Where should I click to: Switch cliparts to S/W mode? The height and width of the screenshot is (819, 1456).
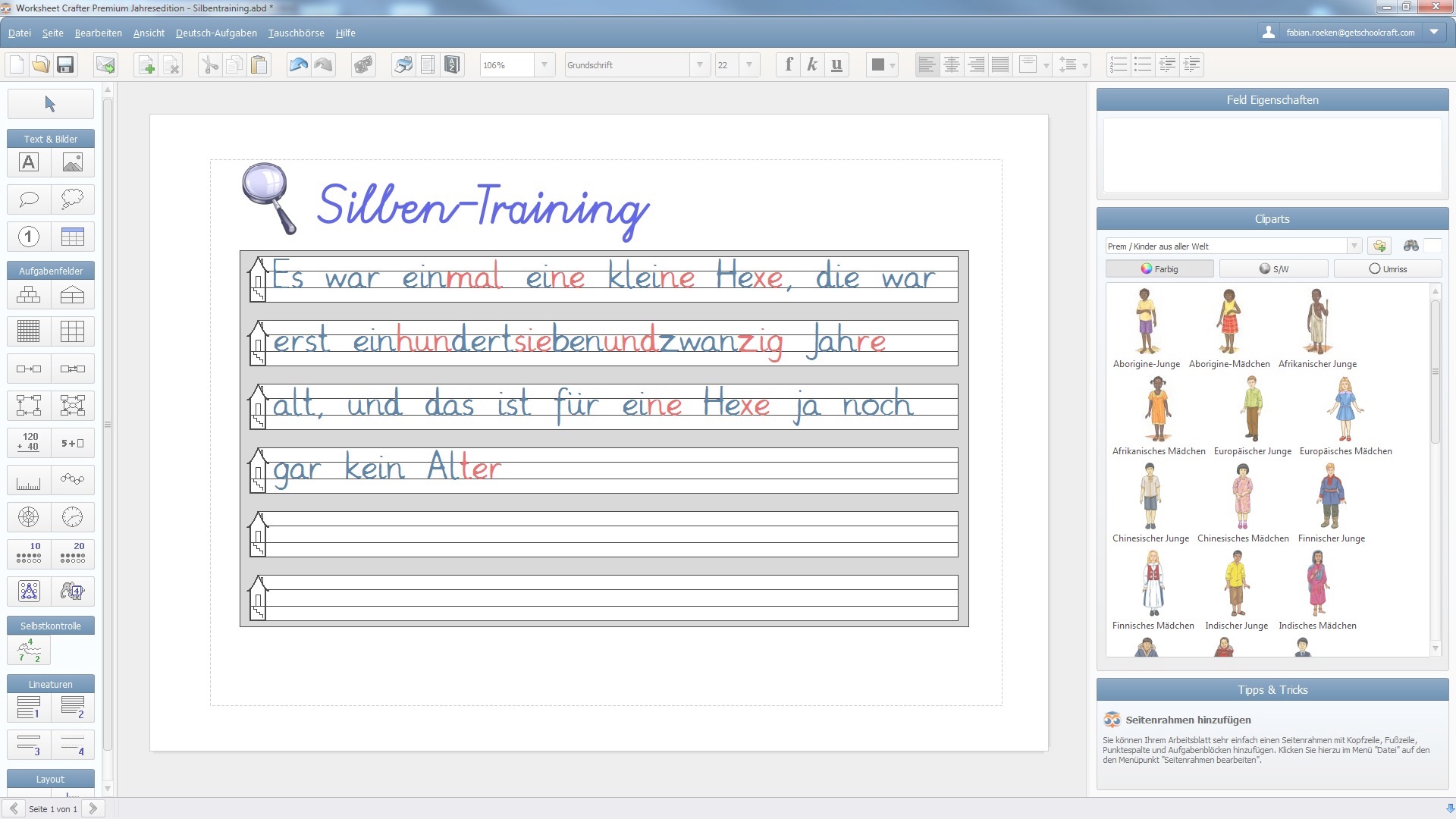[x=1273, y=269]
